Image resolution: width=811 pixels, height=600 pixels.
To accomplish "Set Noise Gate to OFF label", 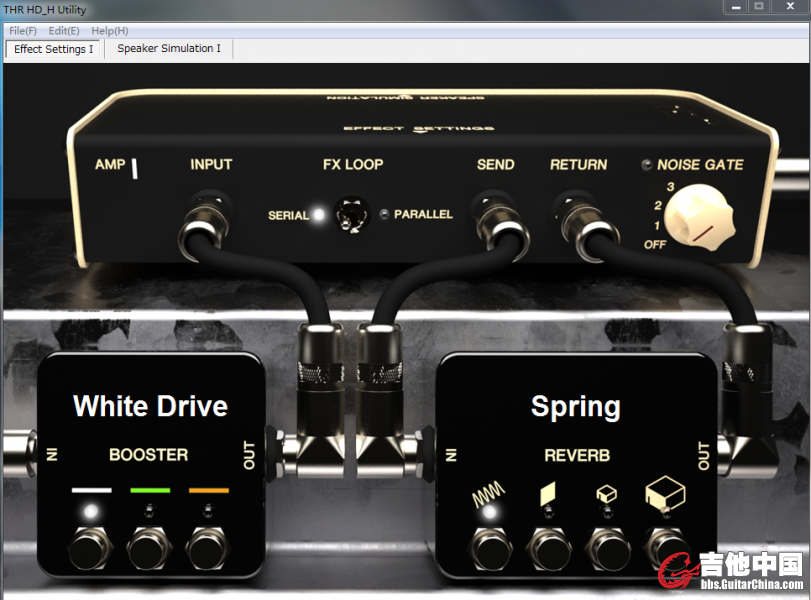I will click(654, 244).
